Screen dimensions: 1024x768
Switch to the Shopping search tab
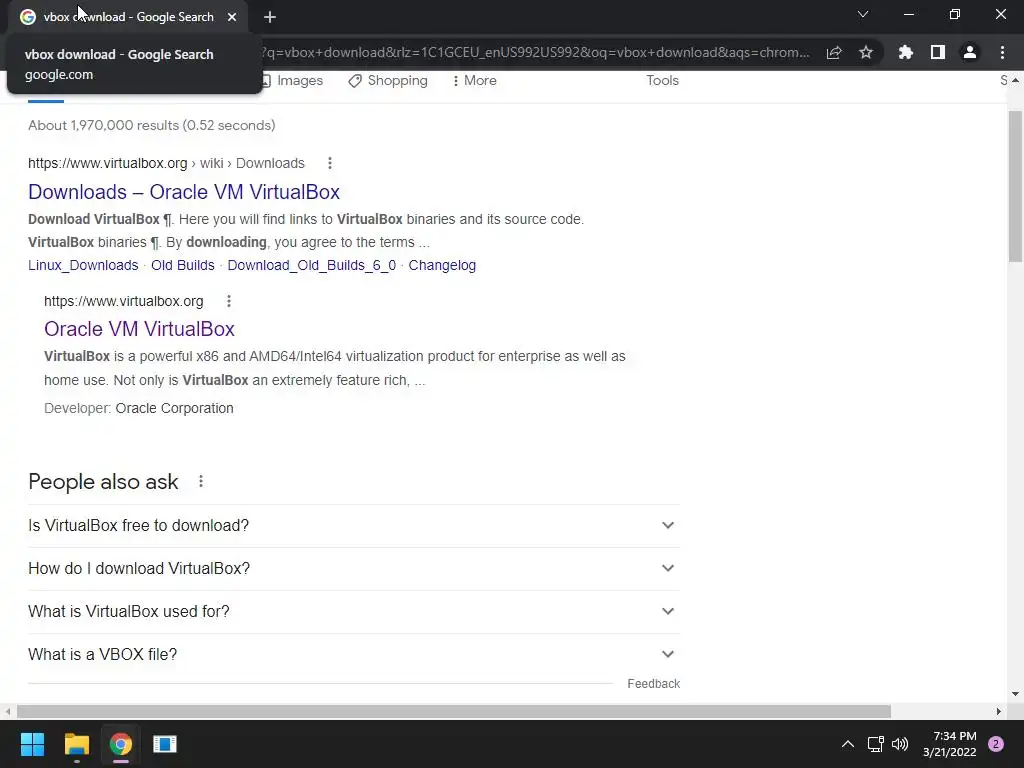388,80
